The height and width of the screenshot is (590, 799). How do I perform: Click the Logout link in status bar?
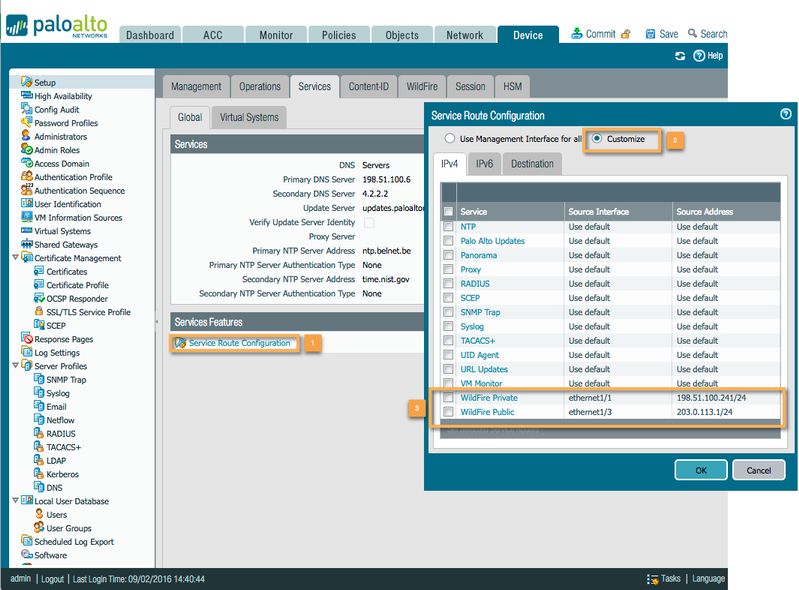click(52, 579)
